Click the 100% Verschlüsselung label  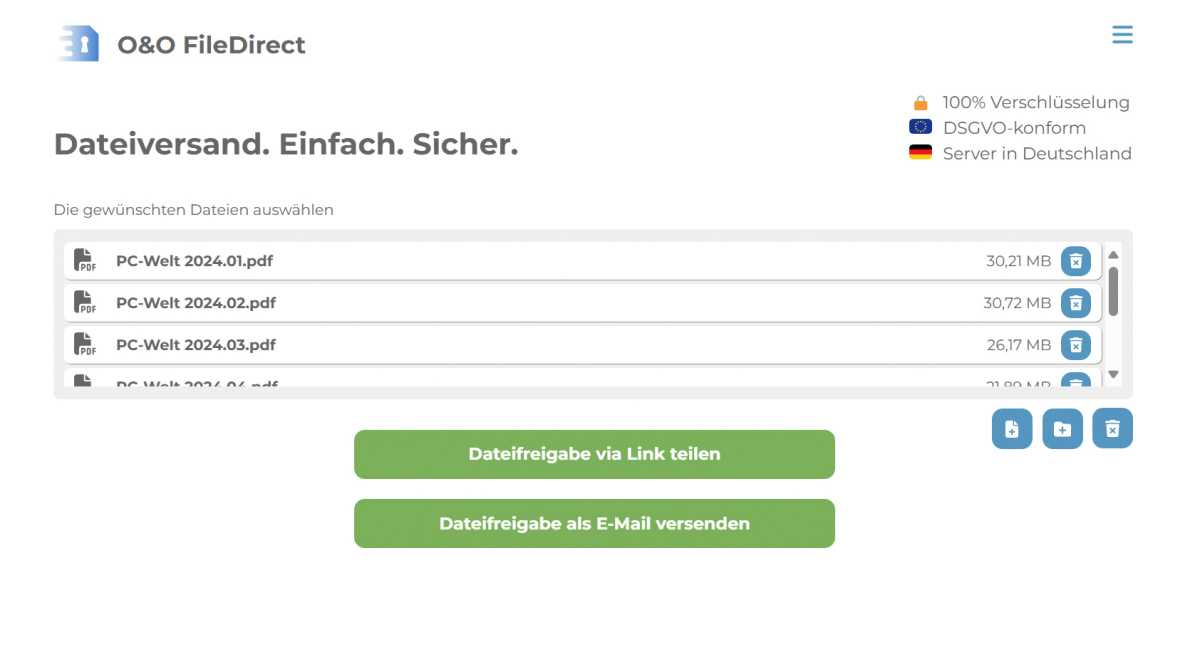1036,101
